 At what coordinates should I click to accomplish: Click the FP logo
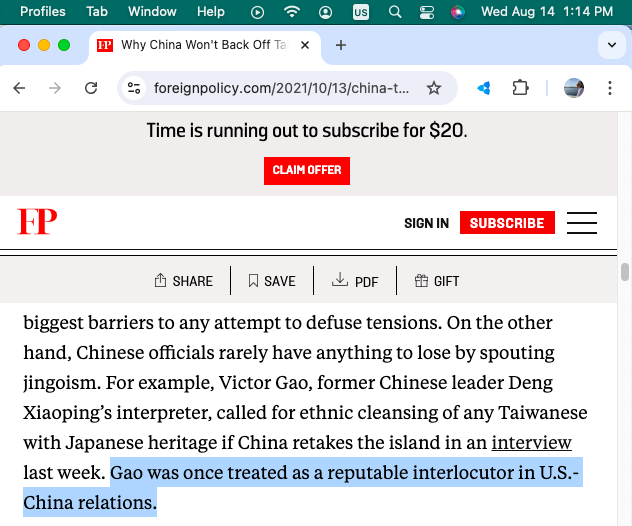click(37, 222)
